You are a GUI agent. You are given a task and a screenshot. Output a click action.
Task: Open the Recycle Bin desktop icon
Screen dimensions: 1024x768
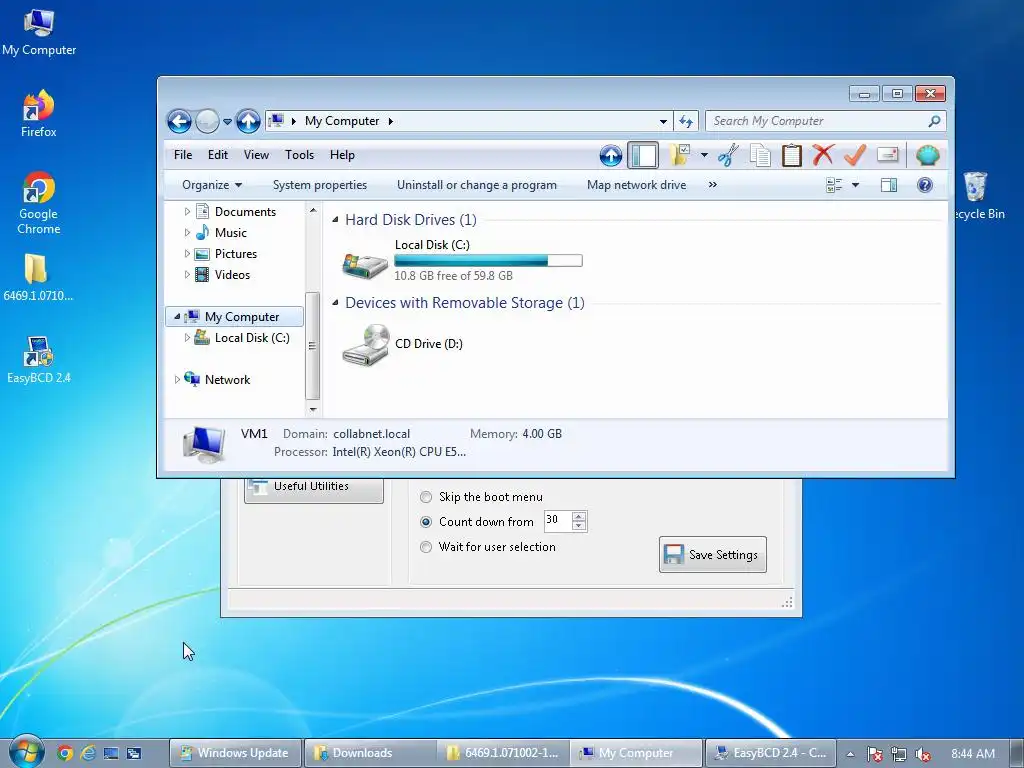[x=975, y=195]
